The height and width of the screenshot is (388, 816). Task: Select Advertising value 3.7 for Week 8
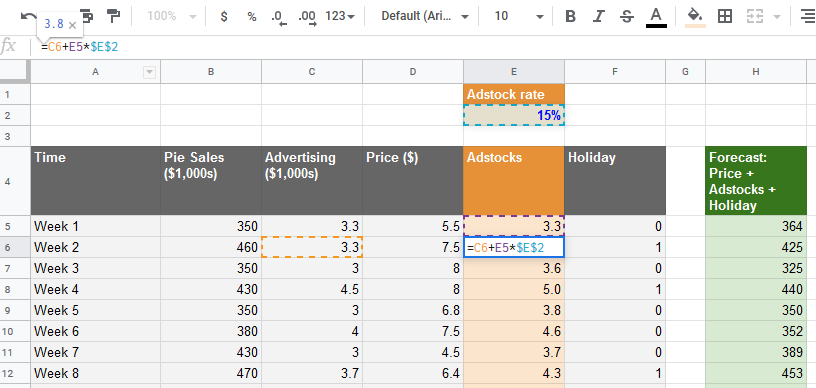312,373
